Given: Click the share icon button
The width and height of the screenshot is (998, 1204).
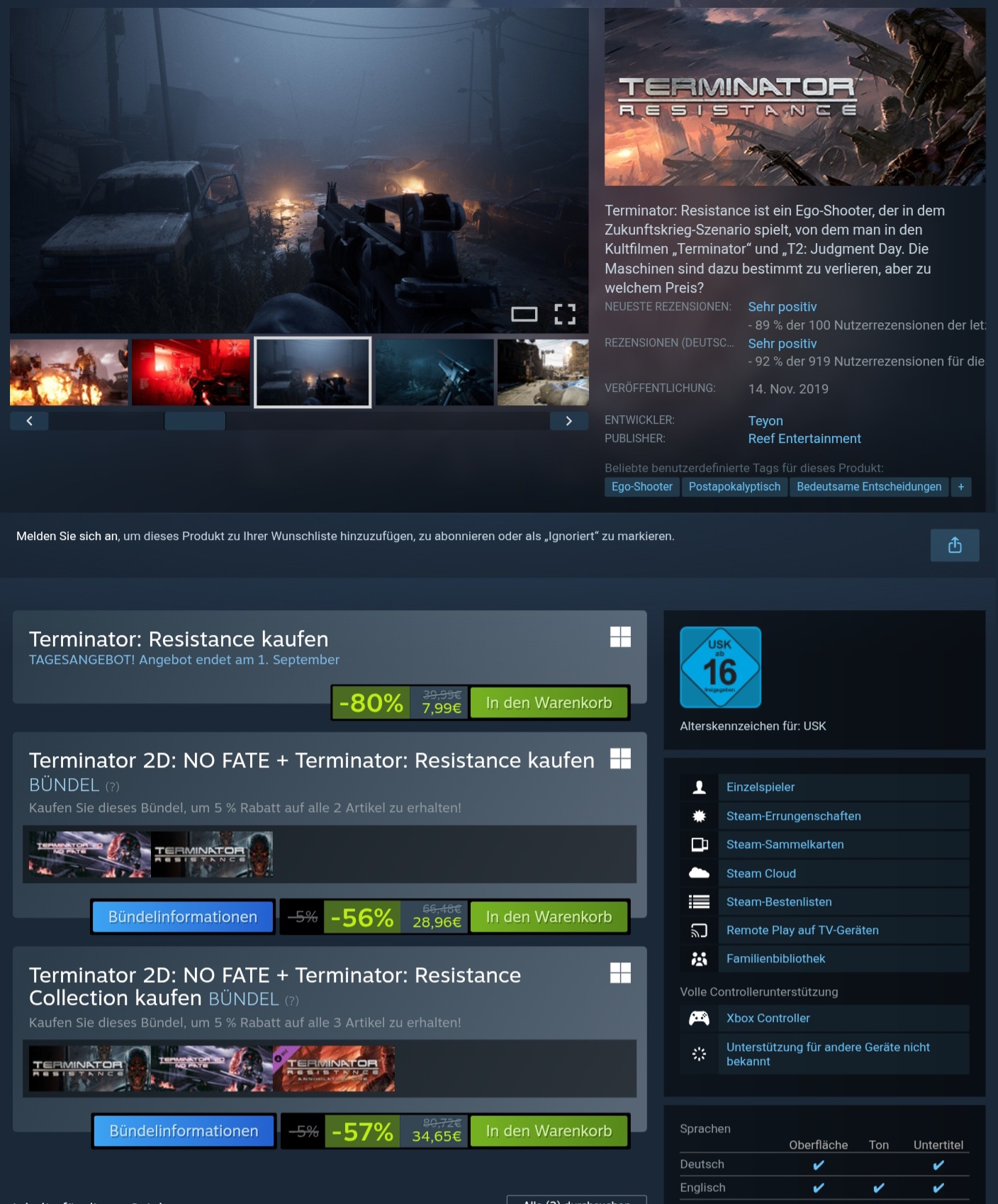Looking at the screenshot, I should tap(955, 545).
